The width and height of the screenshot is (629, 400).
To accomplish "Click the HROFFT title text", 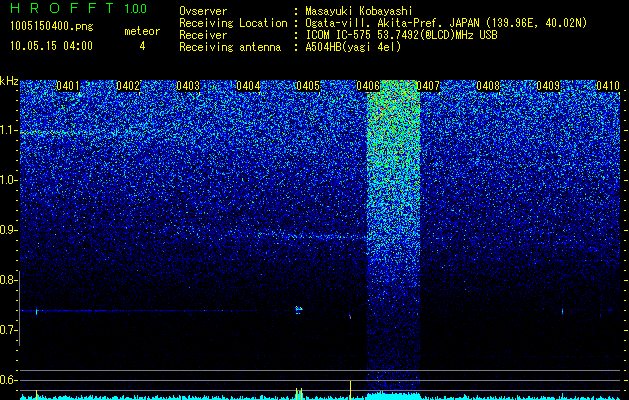I will 63,8.
